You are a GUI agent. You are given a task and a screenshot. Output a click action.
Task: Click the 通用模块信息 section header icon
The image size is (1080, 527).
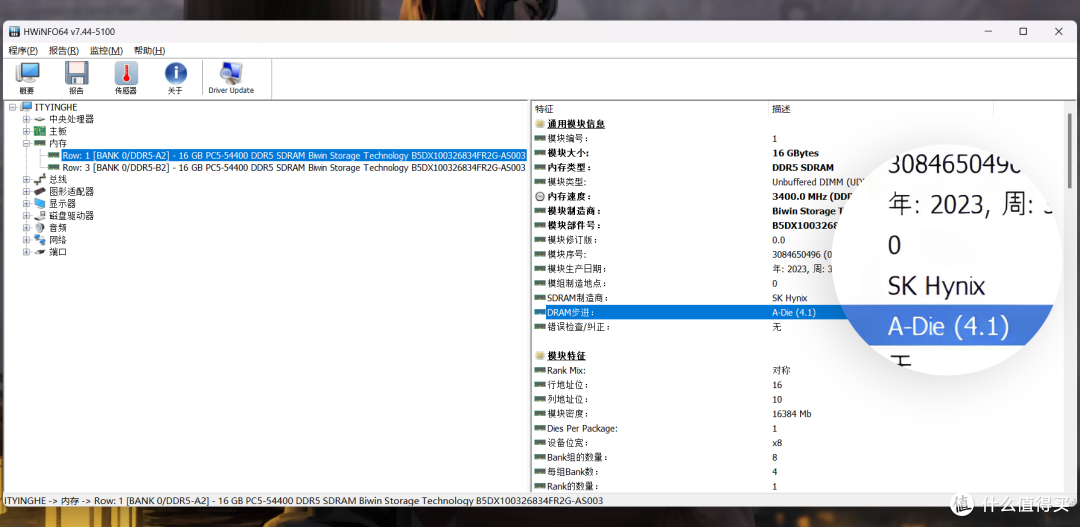coord(540,124)
